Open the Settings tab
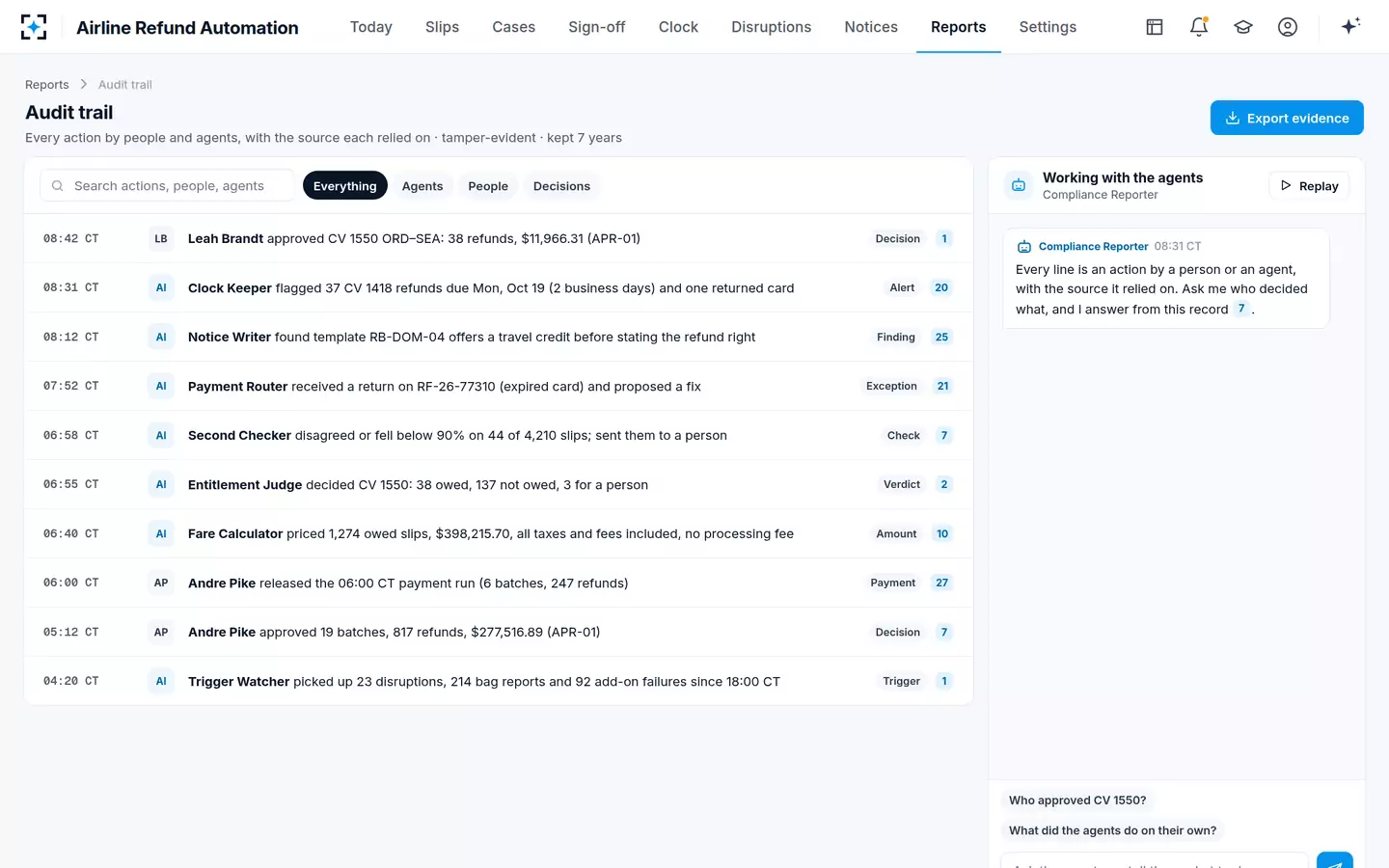Viewport: 1389px width, 868px height. (1048, 27)
